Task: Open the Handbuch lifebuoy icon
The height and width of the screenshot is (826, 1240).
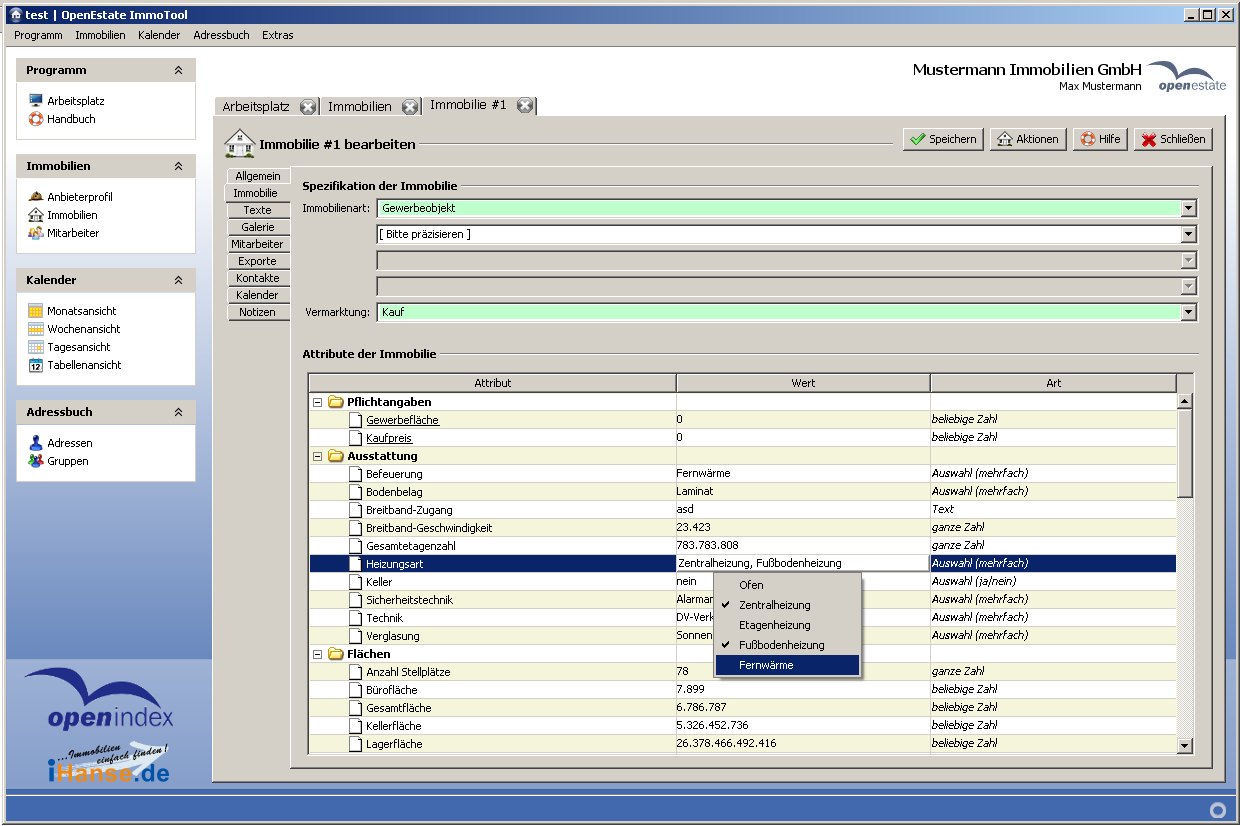Action: [37, 119]
